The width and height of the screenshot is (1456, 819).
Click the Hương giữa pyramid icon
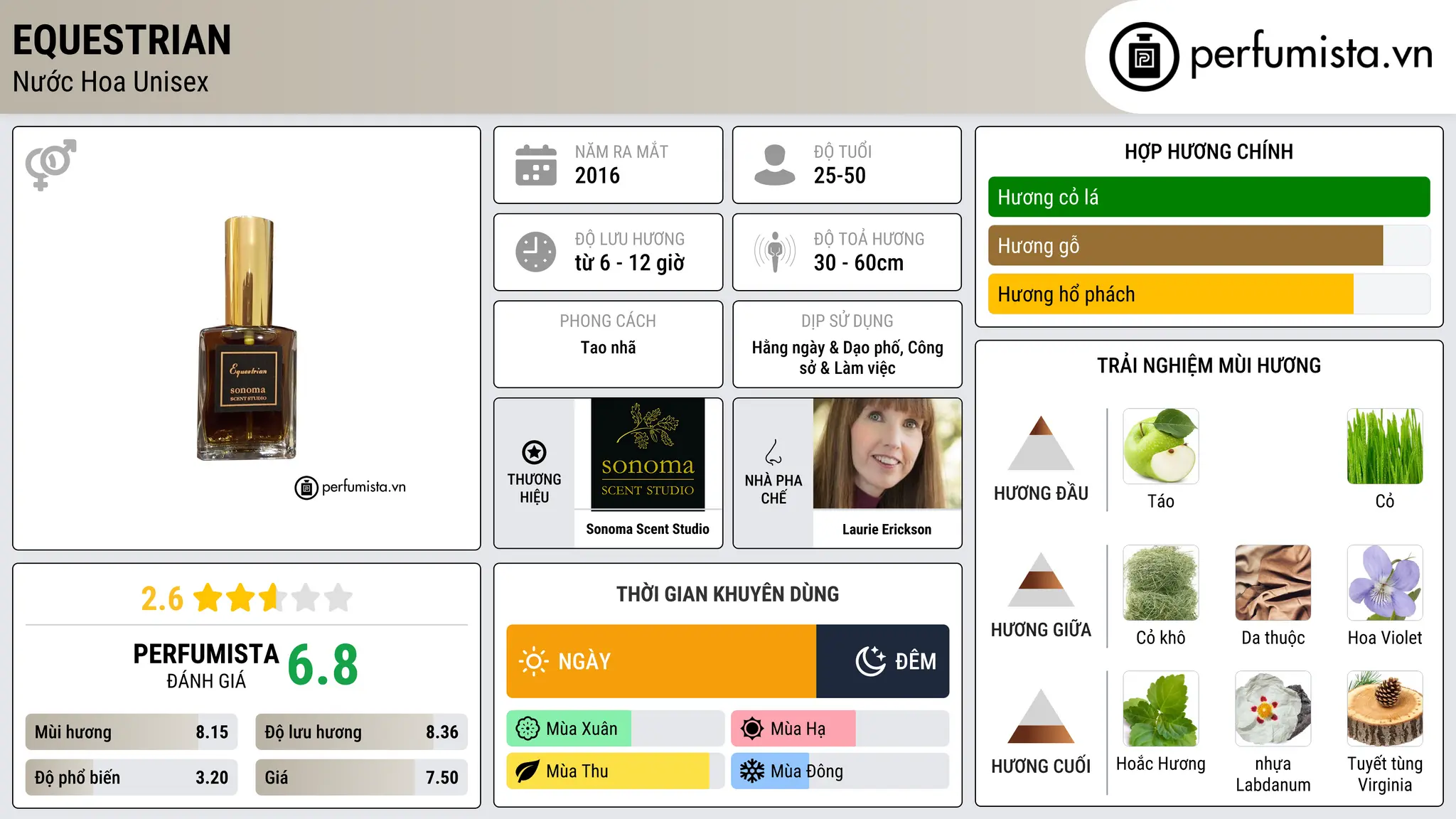click(x=1041, y=579)
